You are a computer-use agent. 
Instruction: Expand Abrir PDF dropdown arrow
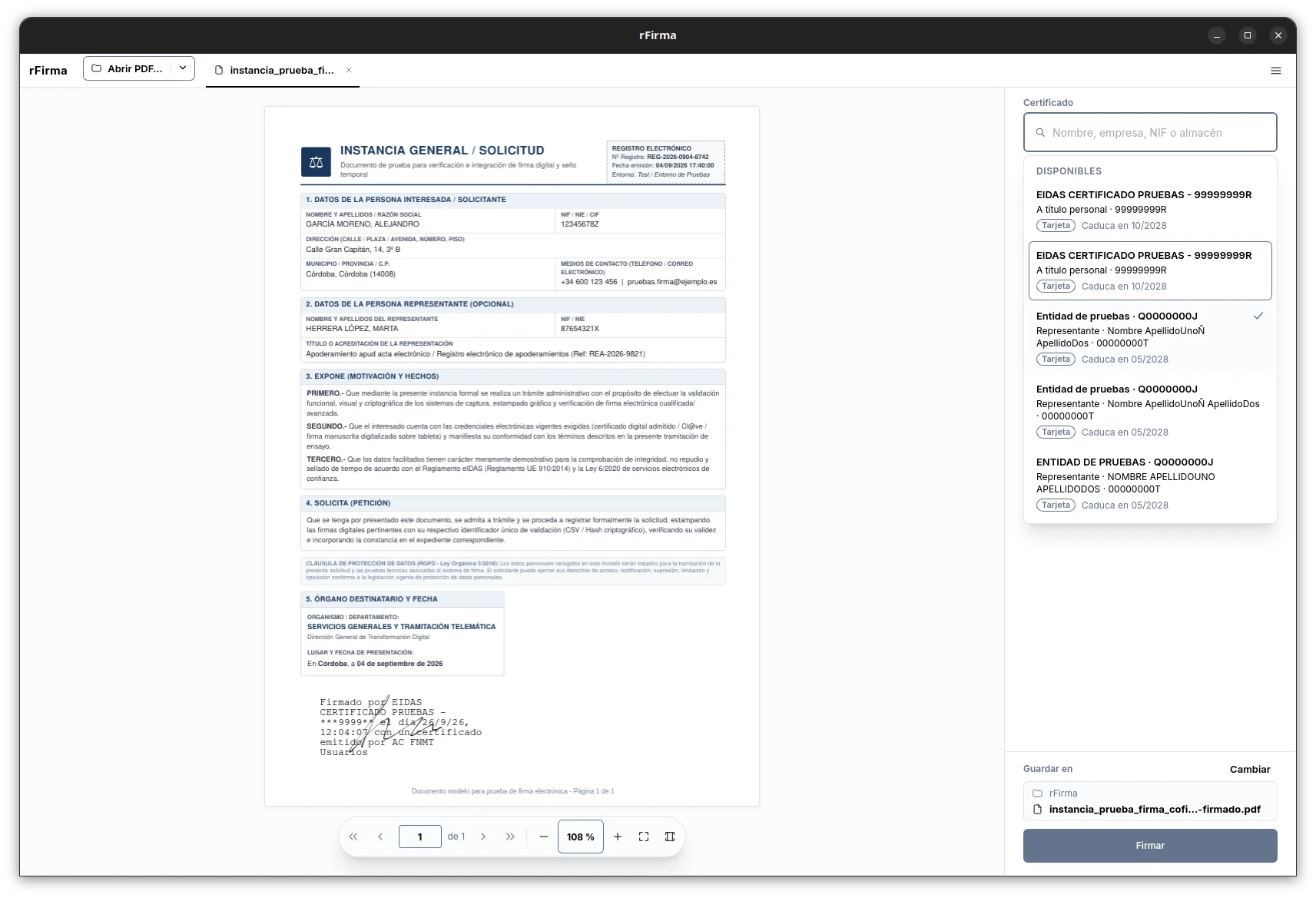(x=183, y=68)
